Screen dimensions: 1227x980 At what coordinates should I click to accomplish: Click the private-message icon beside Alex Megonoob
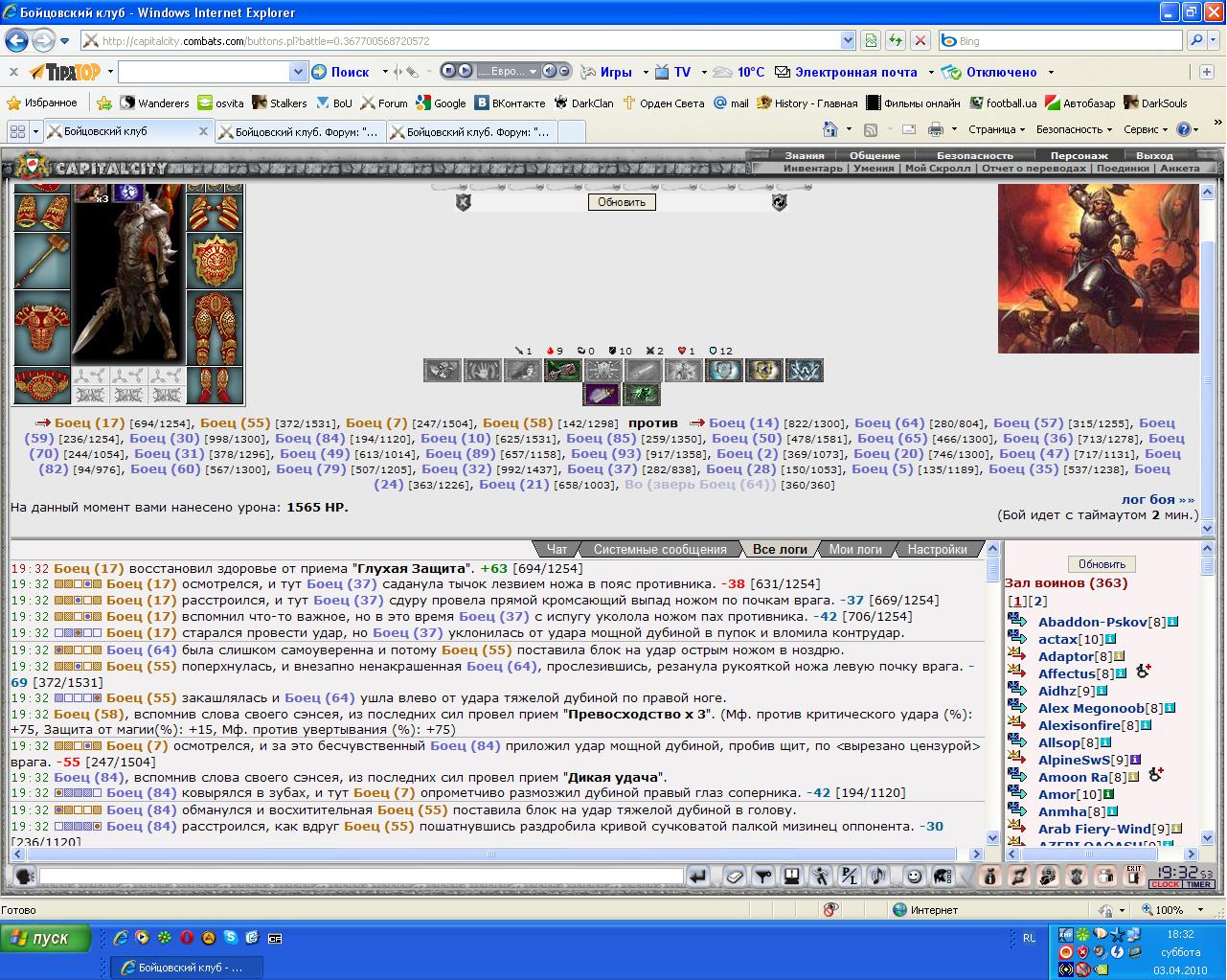coord(1017,708)
